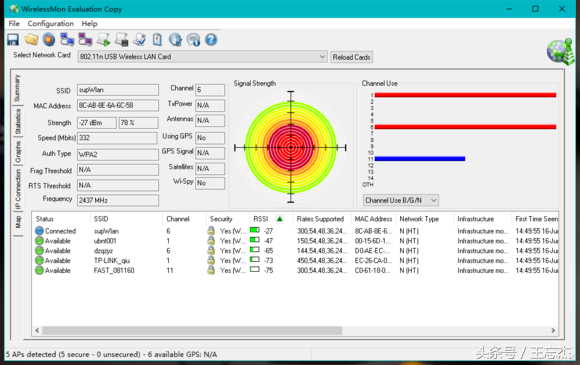
Task: Click the Strength field showing -27 dBm
Action: (x=97, y=123)
